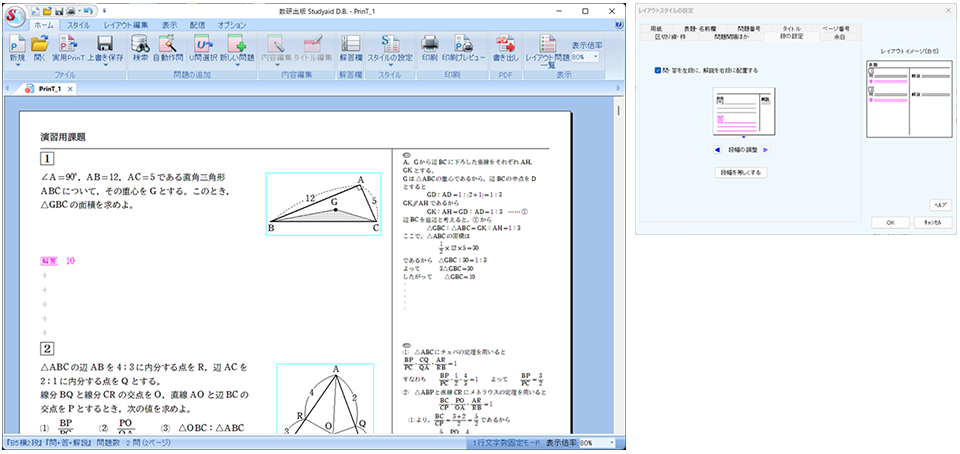Expand the 上書き保存 dropdown arrow
960x454 pixels.
(105, 65)
